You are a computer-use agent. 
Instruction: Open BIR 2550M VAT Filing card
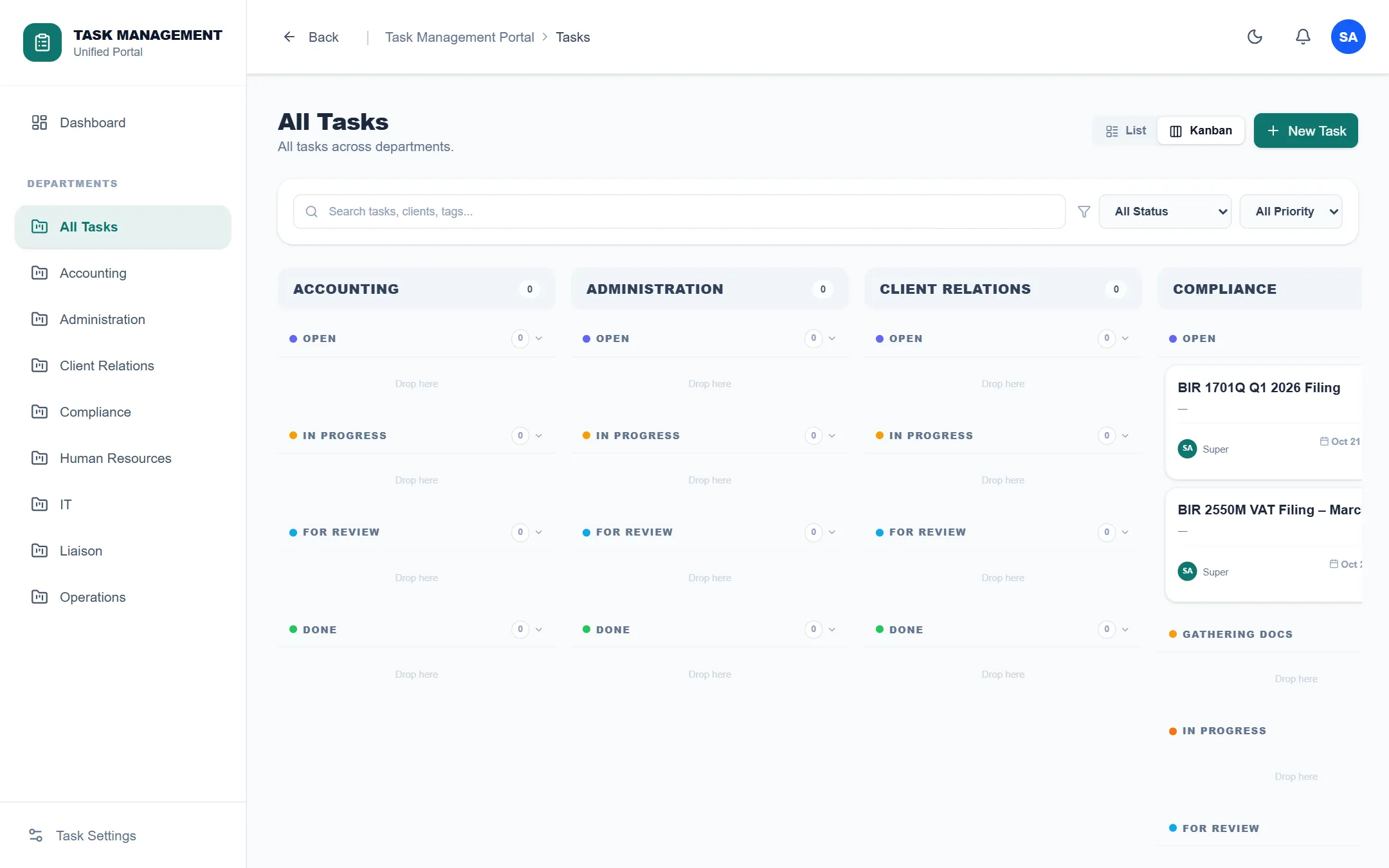(x=1264, y=545)
